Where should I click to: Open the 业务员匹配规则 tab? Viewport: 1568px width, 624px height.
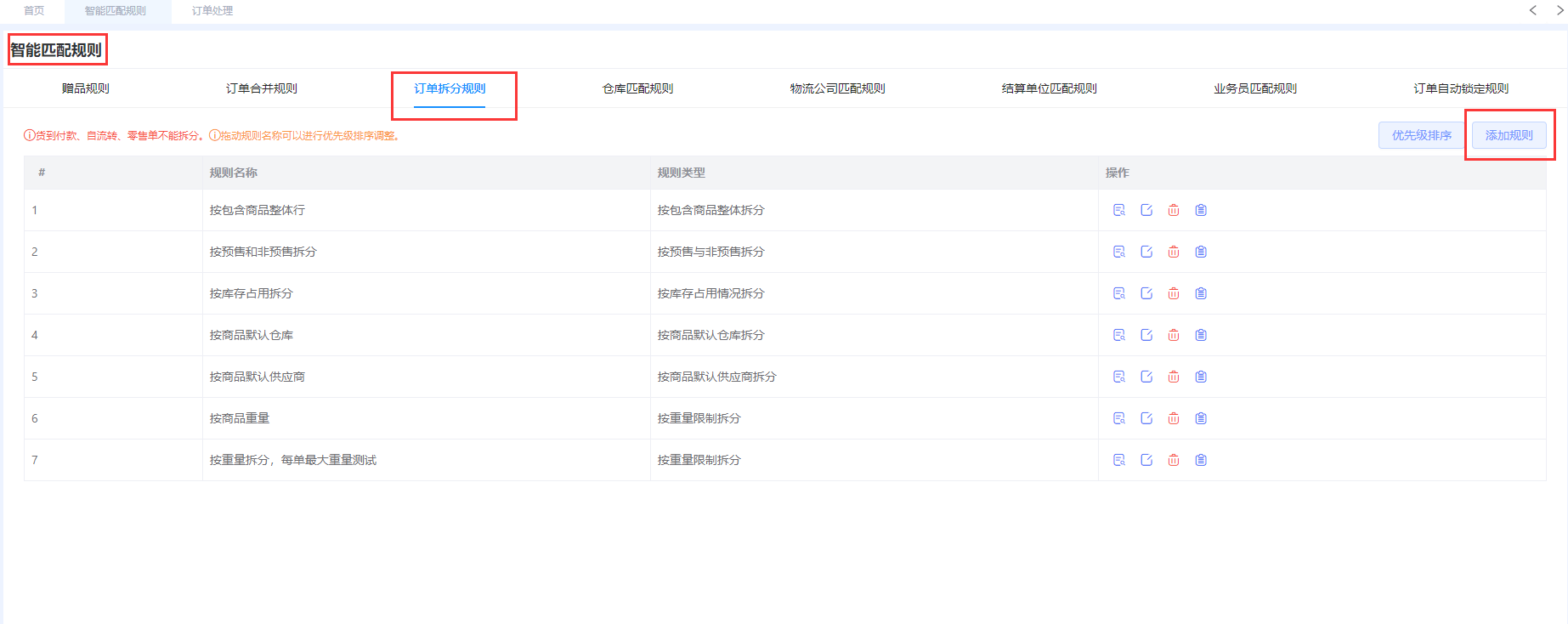pos(1255,88)
